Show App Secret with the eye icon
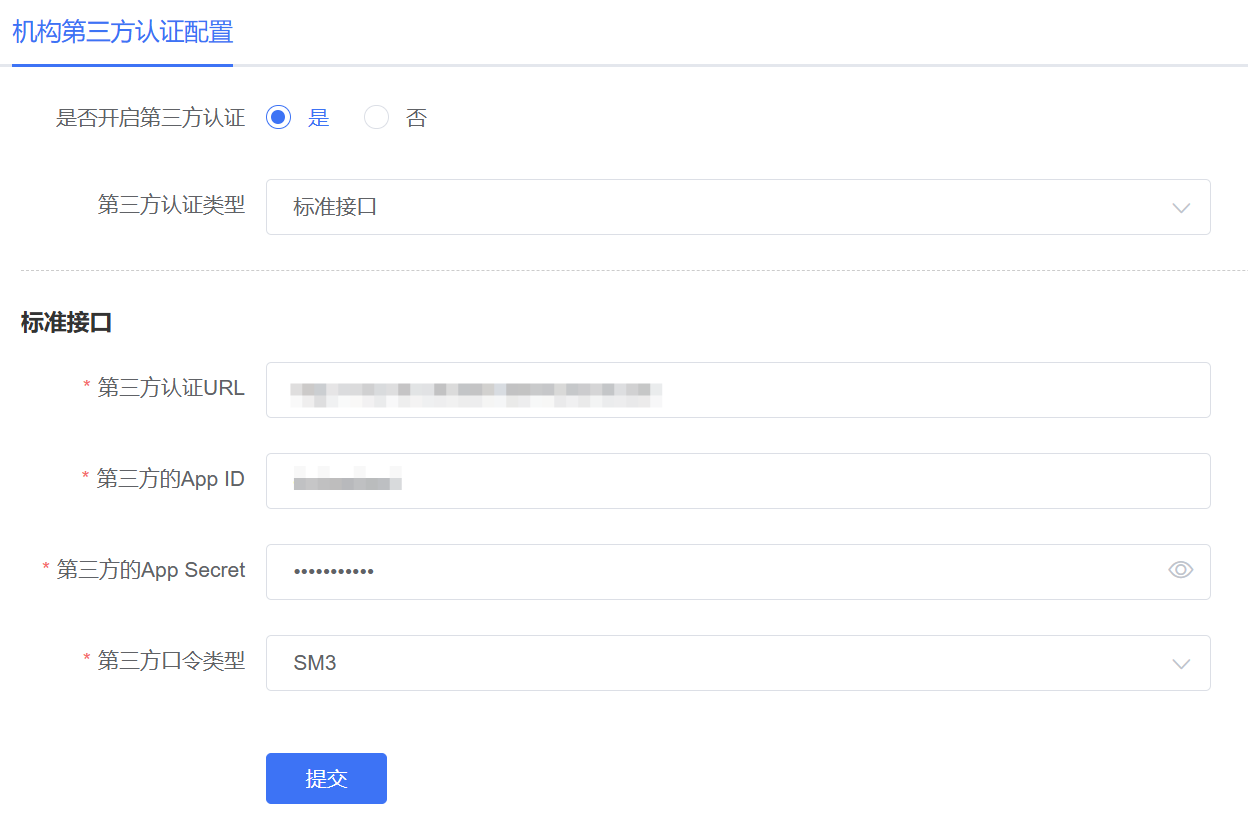 pyautogui.click(x=1181, y=570)
